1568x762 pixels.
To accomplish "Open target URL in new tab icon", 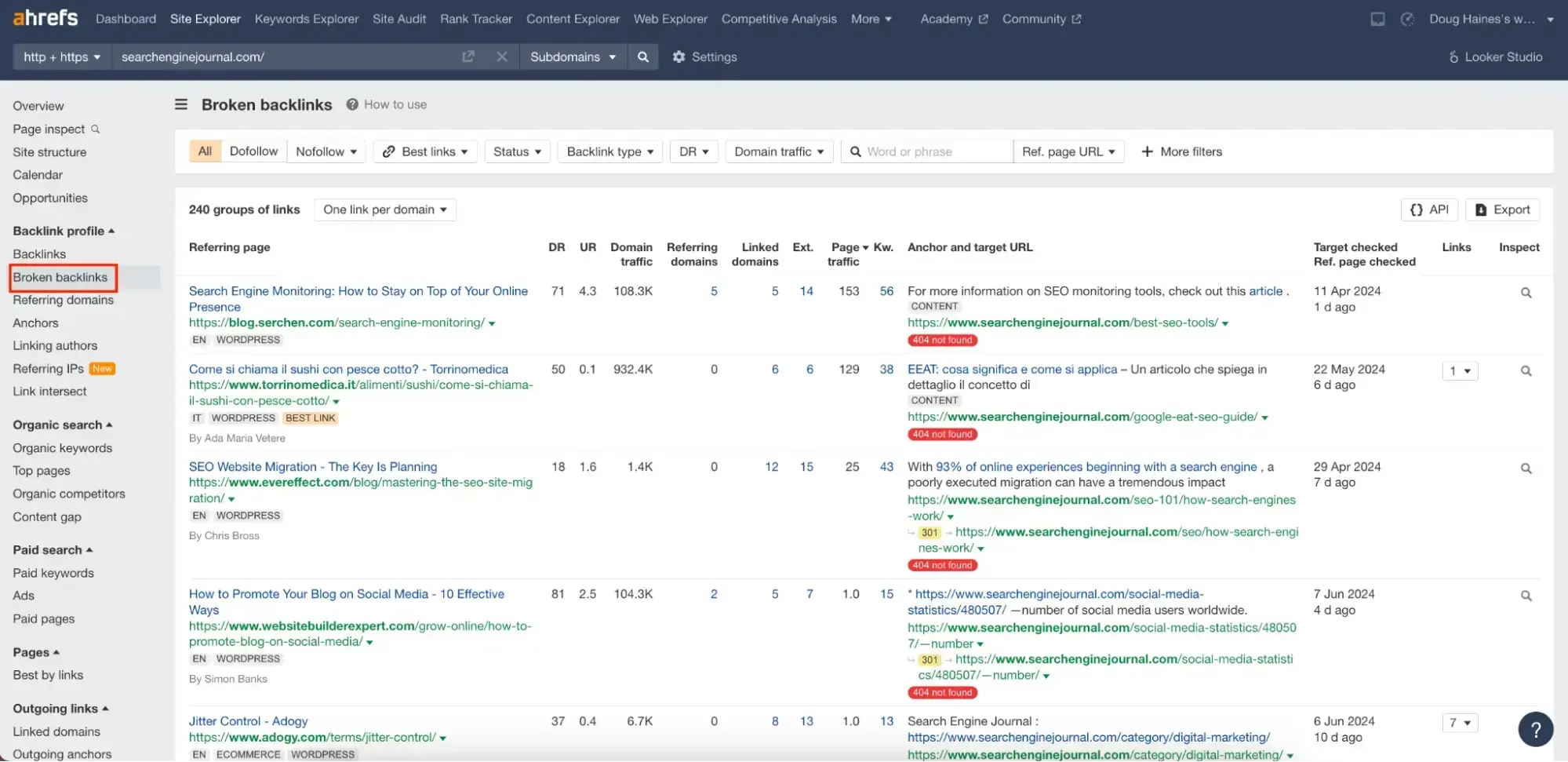I will tap(468, 57).
